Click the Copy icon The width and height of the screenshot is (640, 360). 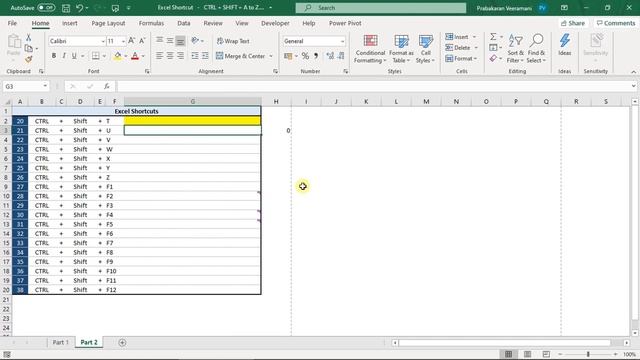(29, 49)
